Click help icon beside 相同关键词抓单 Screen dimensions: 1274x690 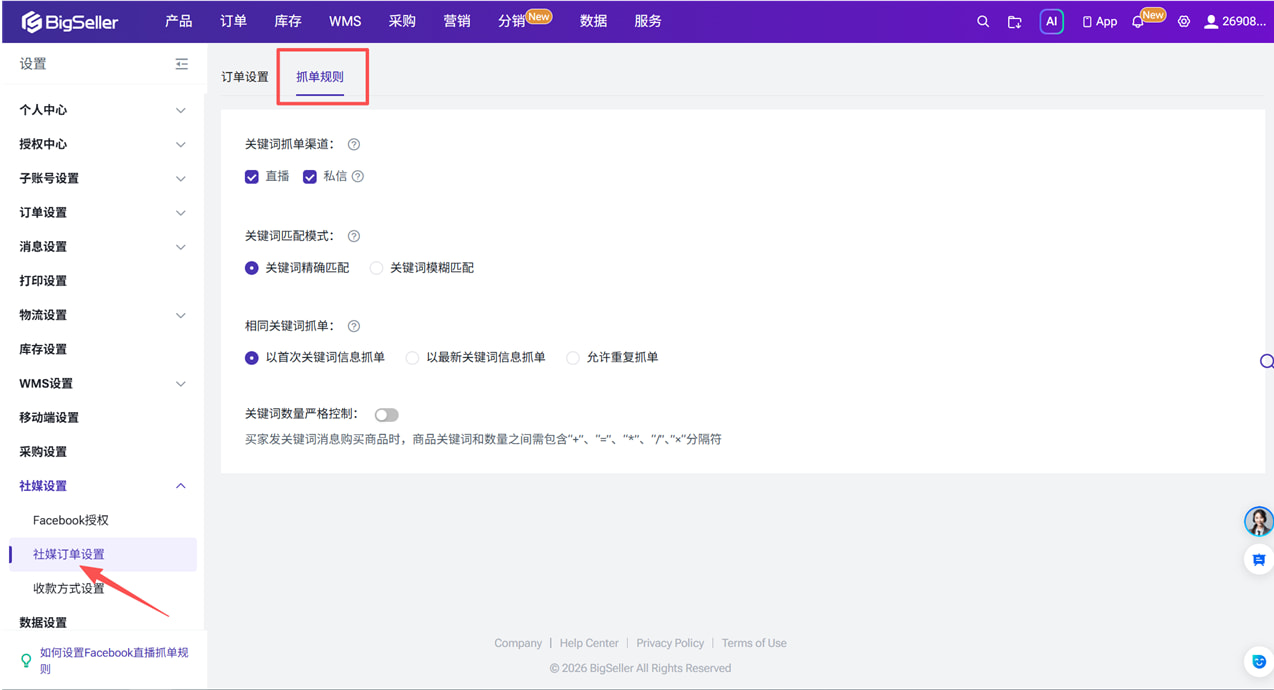[354, 327]
